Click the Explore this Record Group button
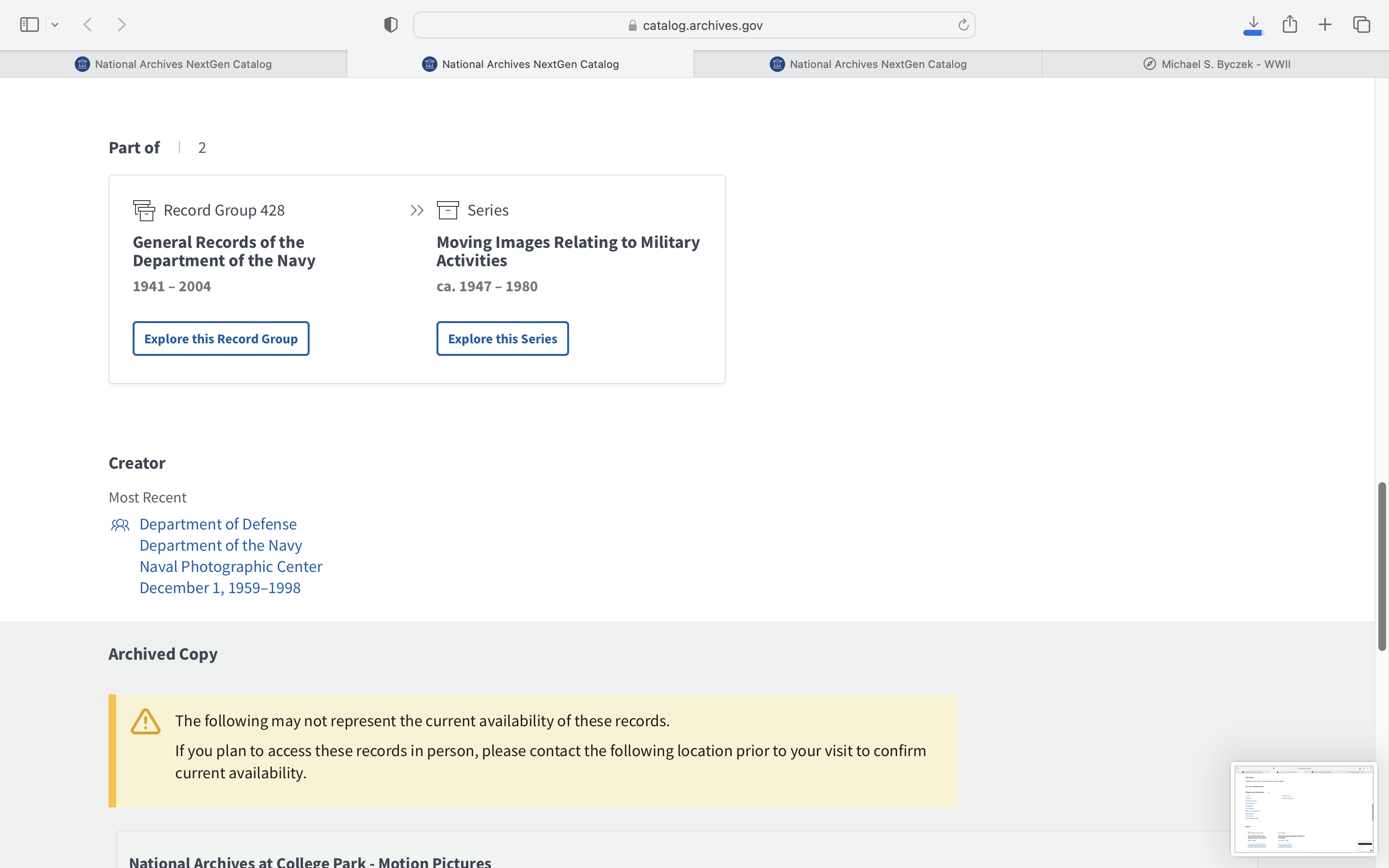1389x868 pixels. click(x=221, y=339)
